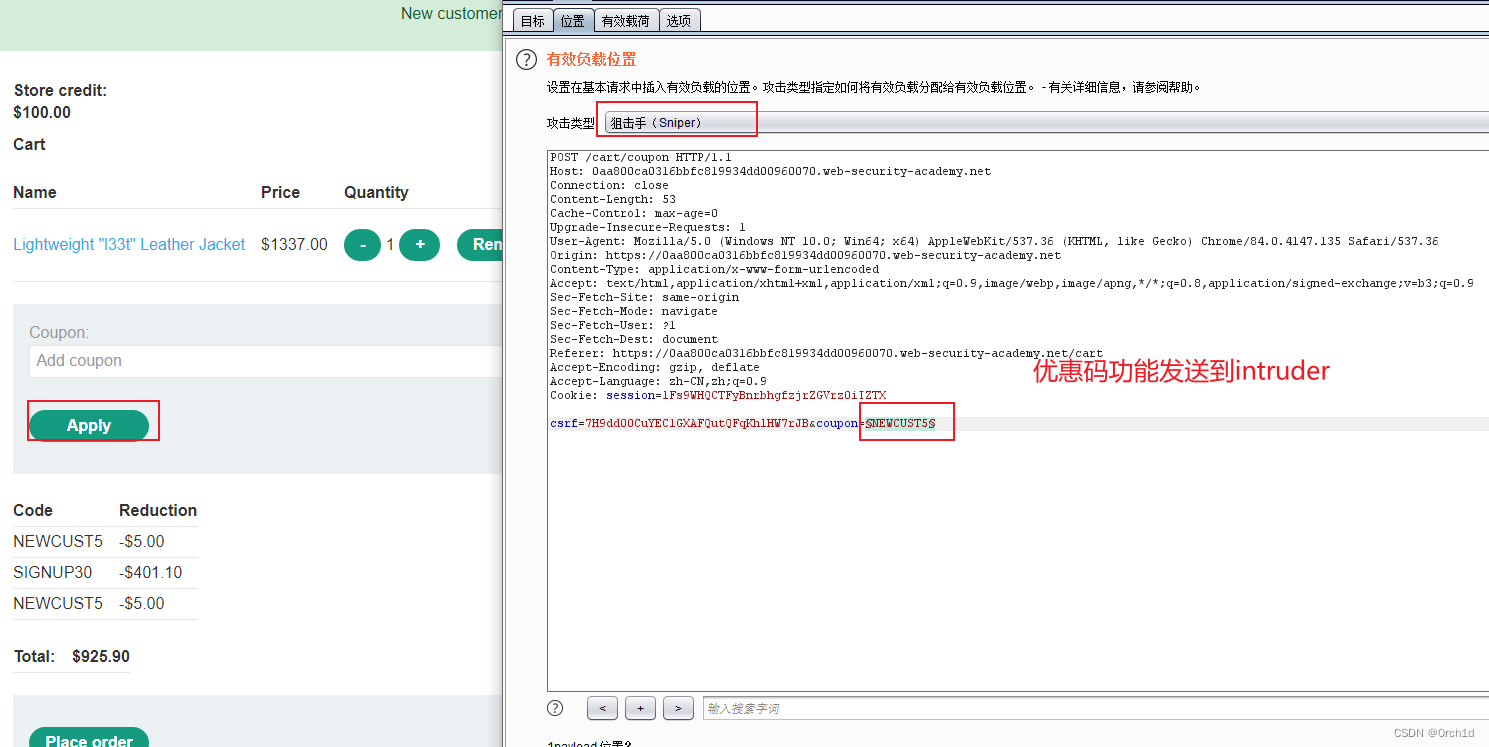Focus the Add coupon input field
This screenshot has height=747, width=1489.
click(266, 361)
